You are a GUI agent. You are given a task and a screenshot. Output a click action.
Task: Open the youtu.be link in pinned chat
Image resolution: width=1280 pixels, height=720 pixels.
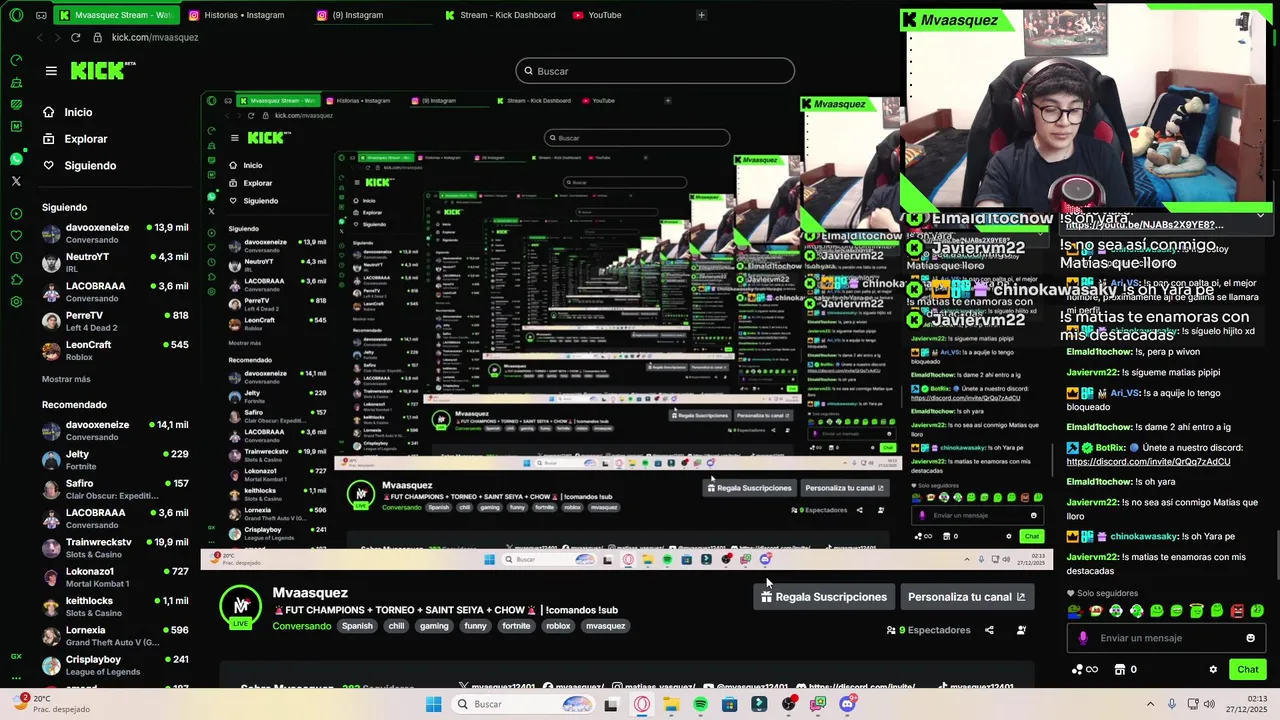[x=1144, y=225]
